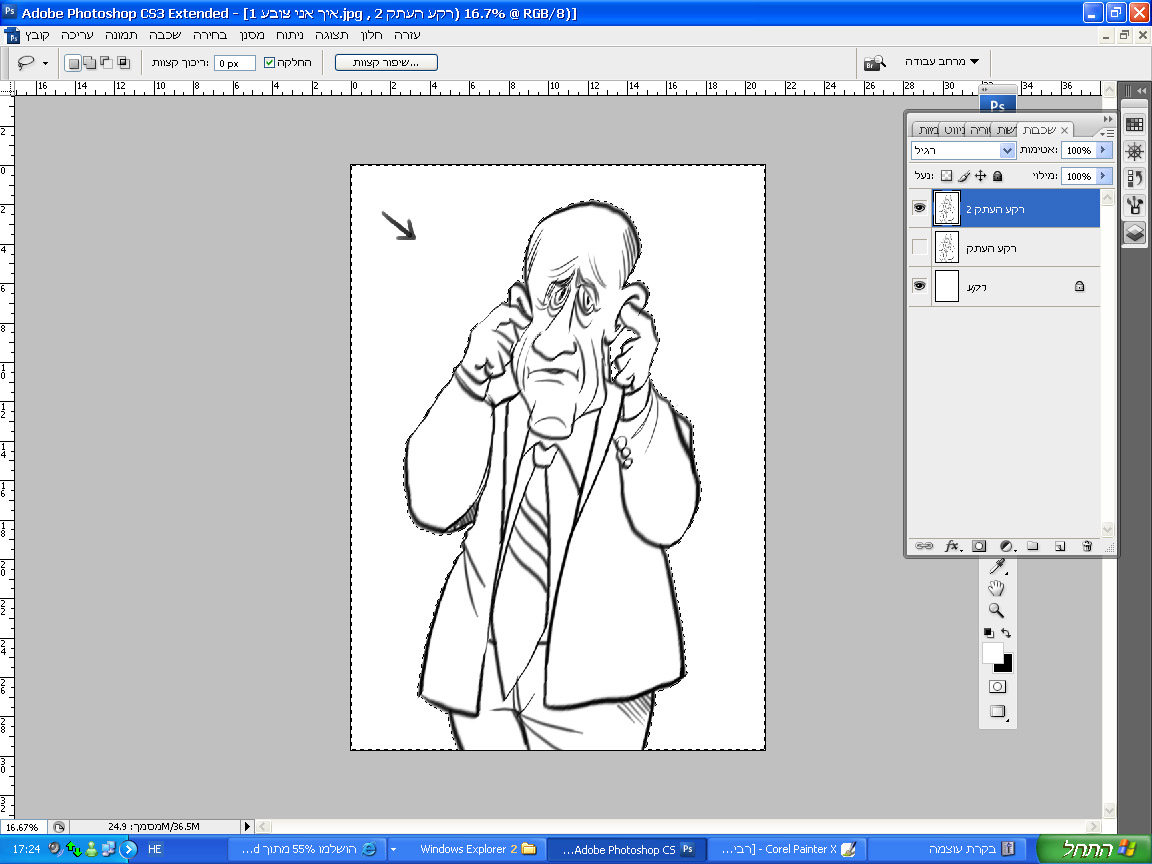This screenshot has height=864, width=1152.
Task: Click the התחל (Start) button
Action: click(x=1093, y=849)
